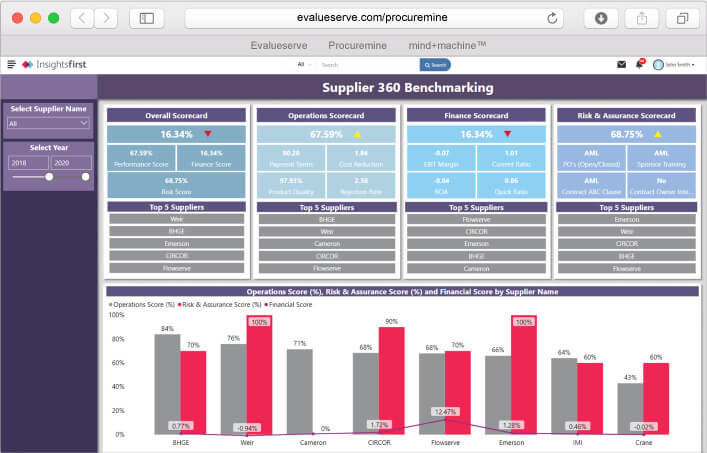Open the Procuremine bookmark
This screenshot has height=453, width=707.
tap(357, 46)
